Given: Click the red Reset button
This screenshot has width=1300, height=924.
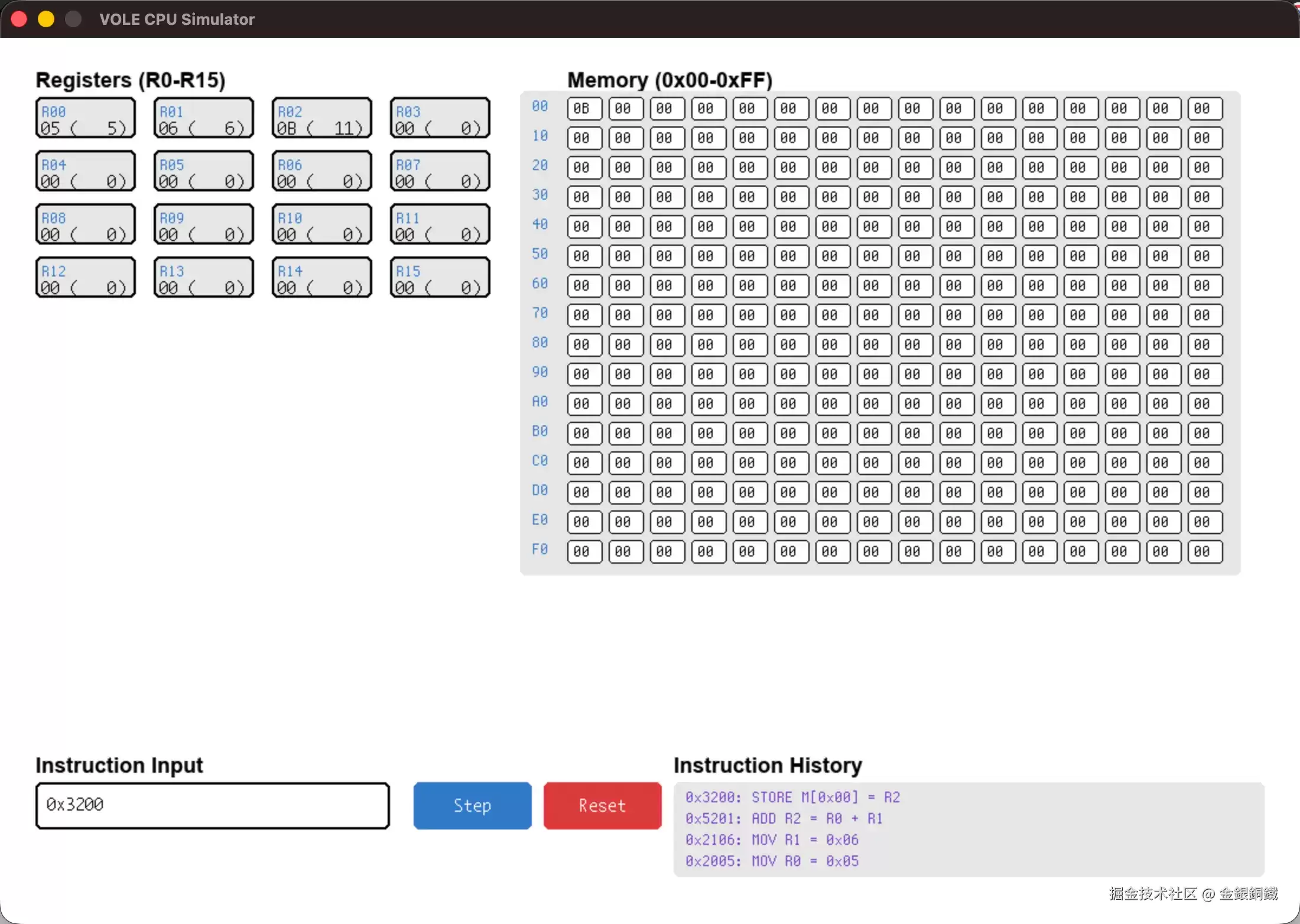Looking at the screenshot, I should pyautogui.click(x=602, y=805).
